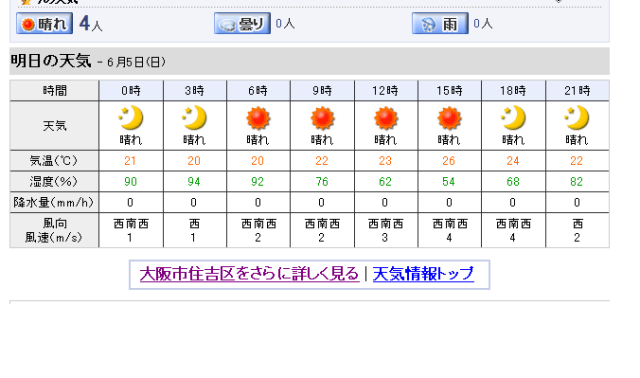Open 天気情報トップ link
640x378 pixels.
[x=423, y=274]
